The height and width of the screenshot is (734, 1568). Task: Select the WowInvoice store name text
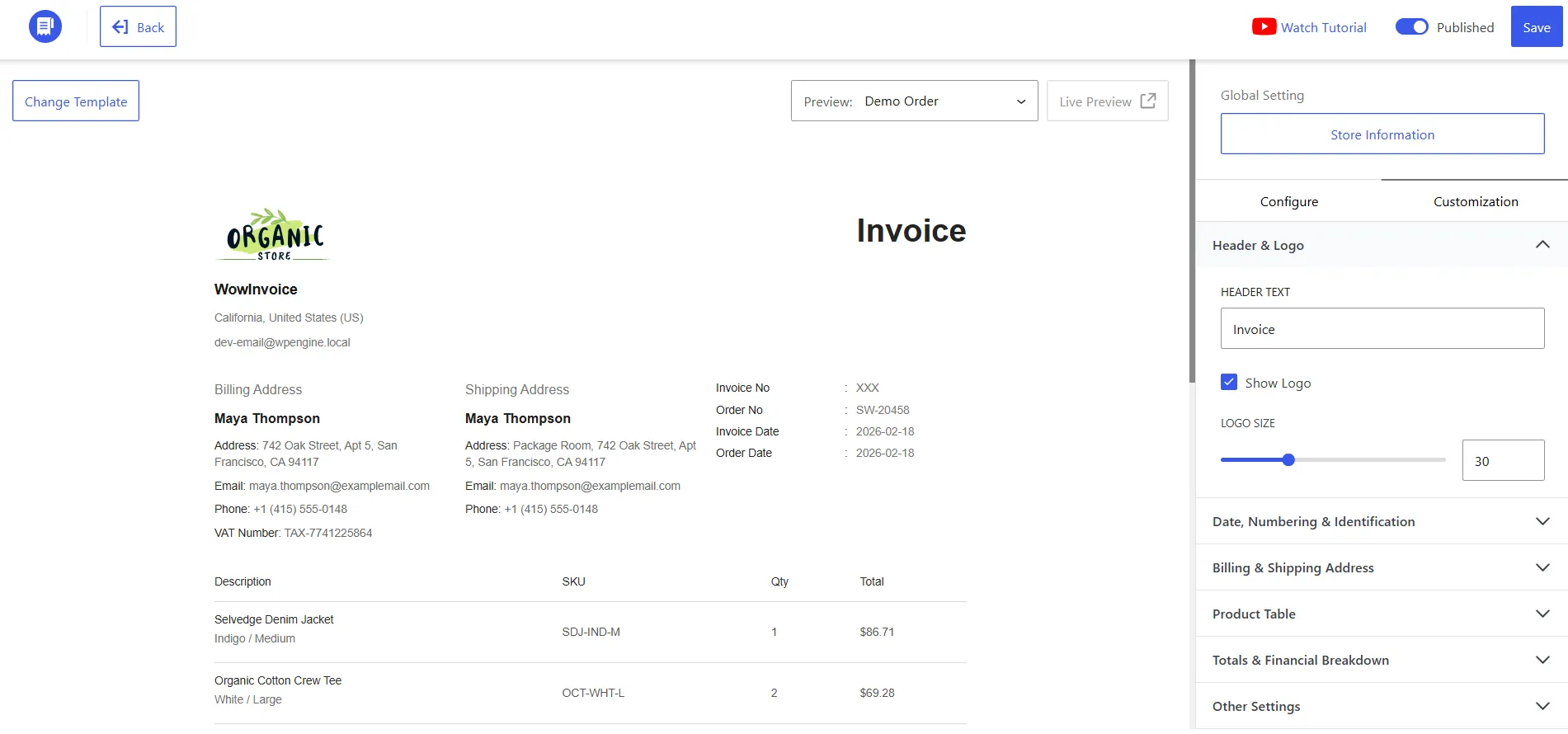point(256,289)
